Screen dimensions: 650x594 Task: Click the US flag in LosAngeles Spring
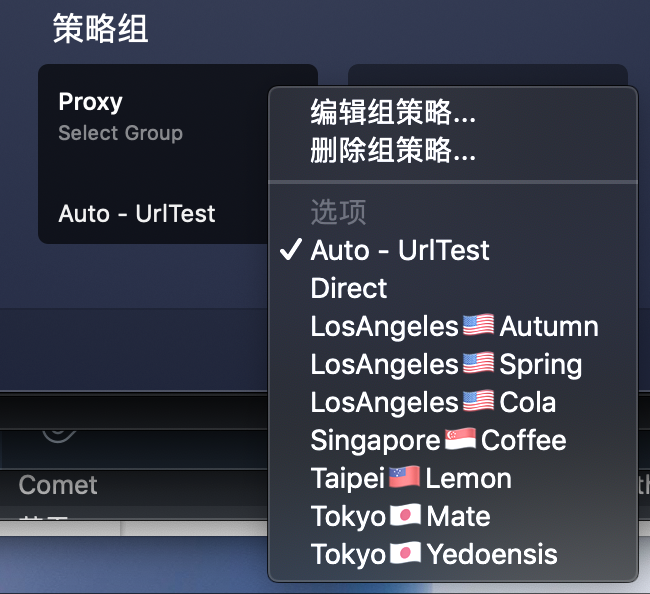pyautogui.click(x=478, y=364)
